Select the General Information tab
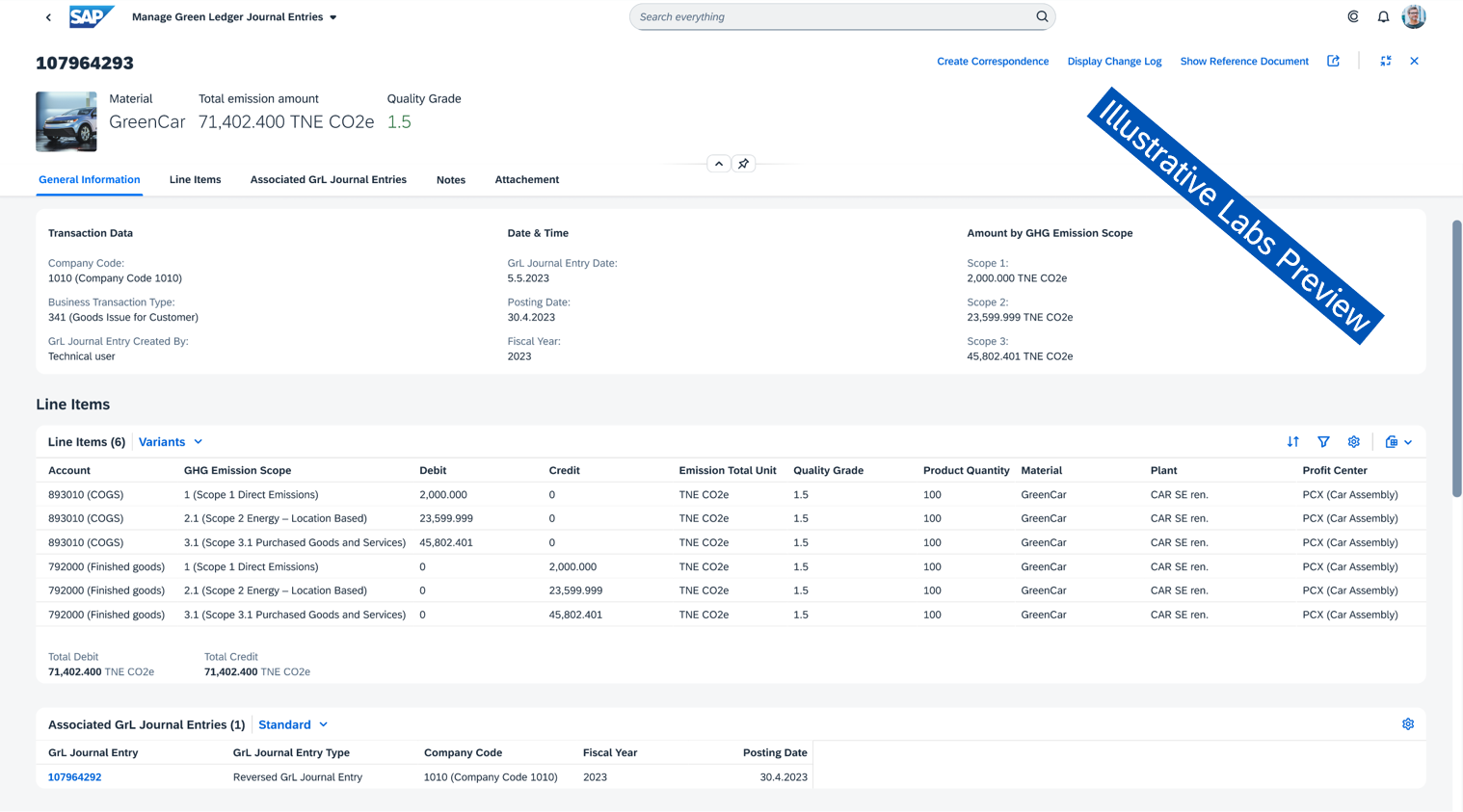The image size is (1463, 812). pyautogui.click(x=90, y=180)
